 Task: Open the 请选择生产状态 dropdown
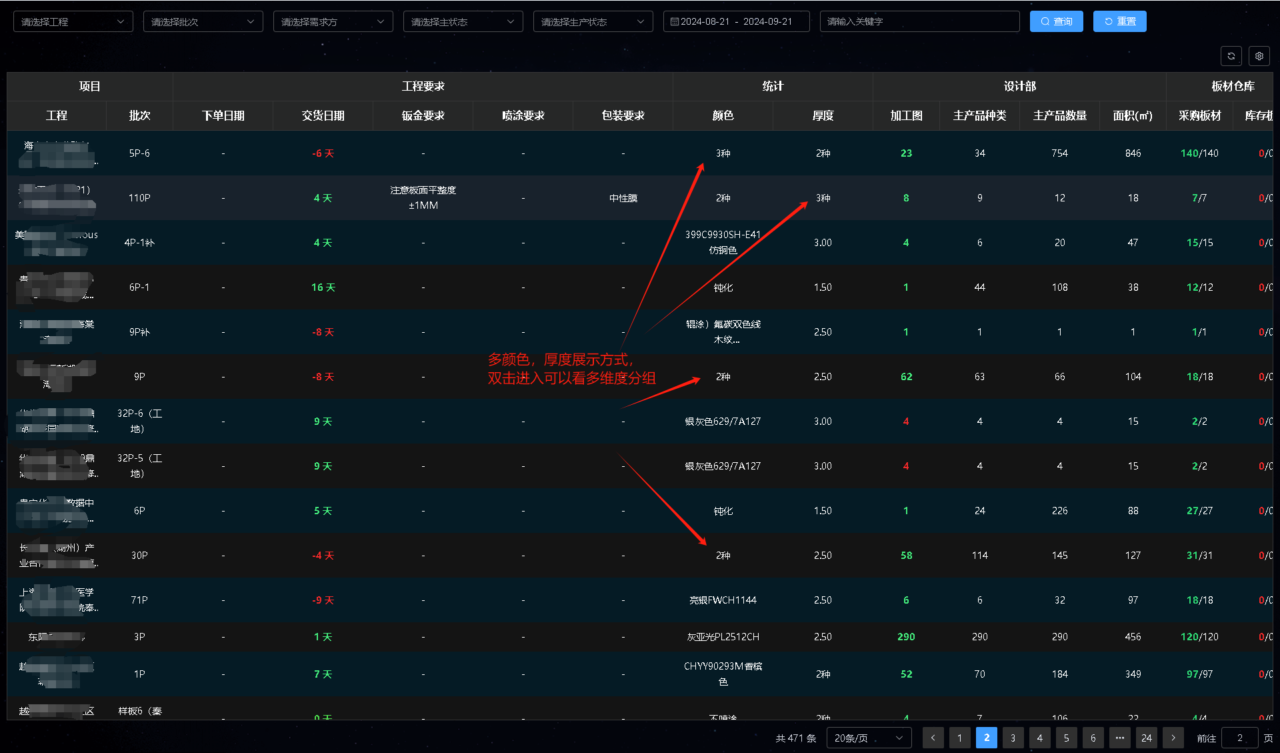593,21
